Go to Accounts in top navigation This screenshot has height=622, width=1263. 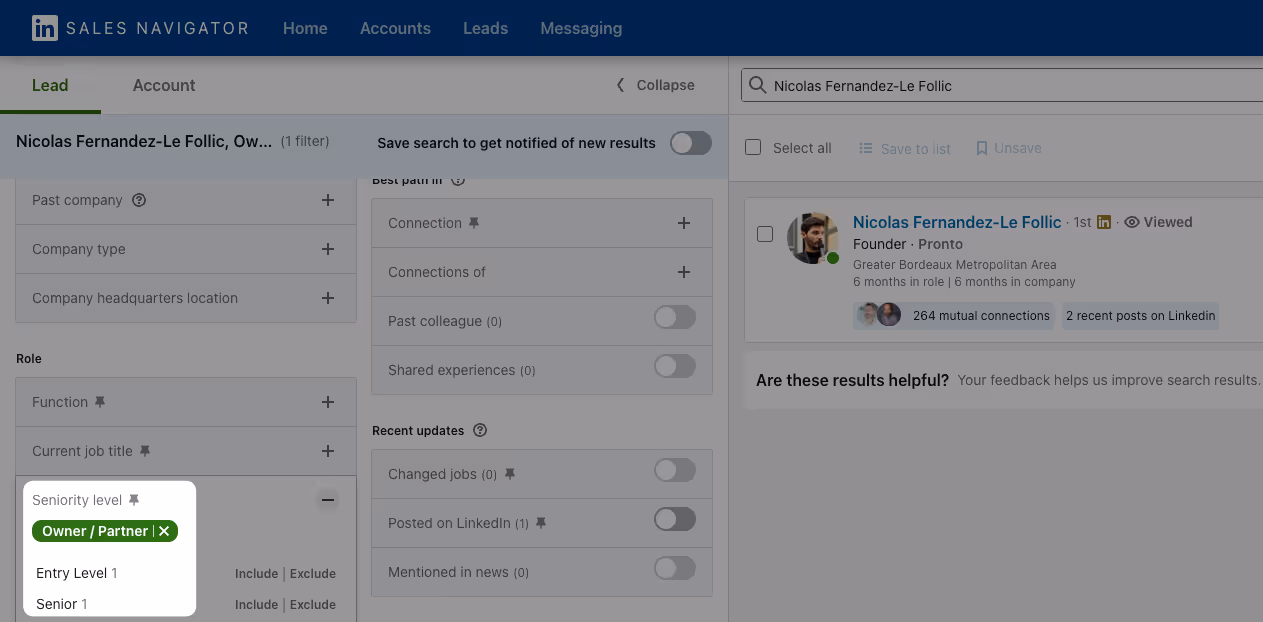[x=395, y=28]
